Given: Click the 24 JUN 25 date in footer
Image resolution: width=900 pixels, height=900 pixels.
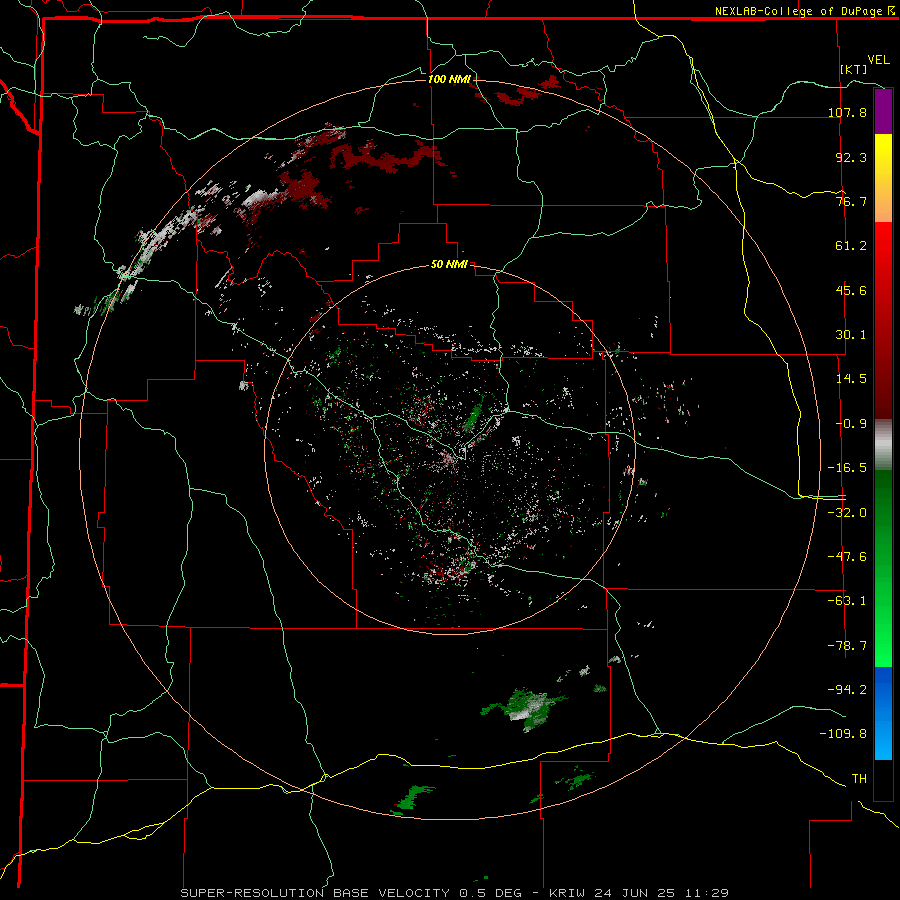Looking at the screenshot, I should click(x=634, y=893).
